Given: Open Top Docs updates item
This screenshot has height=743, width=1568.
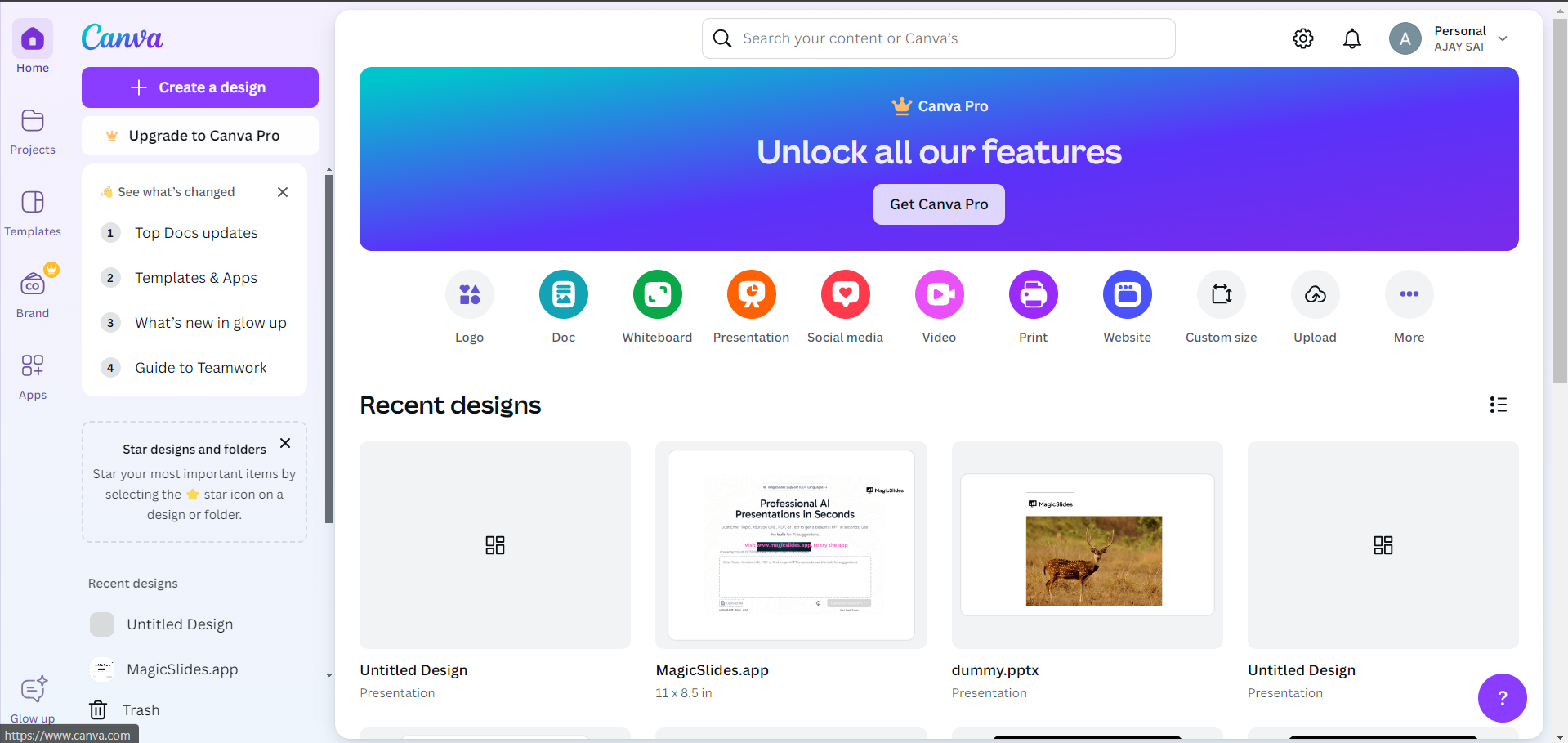Looking at the screenshot, I should (194, 233).
